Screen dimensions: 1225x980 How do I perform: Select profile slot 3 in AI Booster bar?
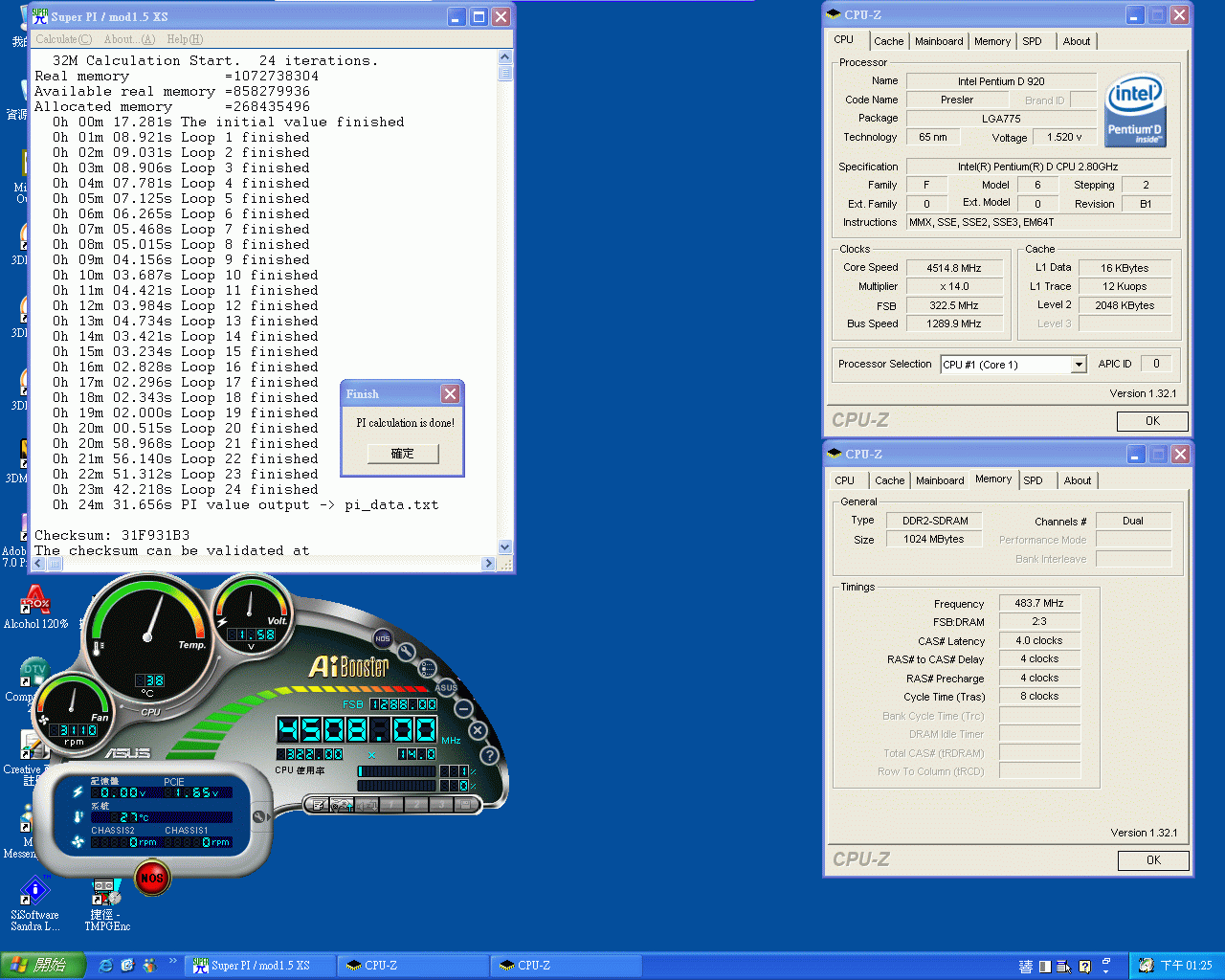click(x=441, y=805)
